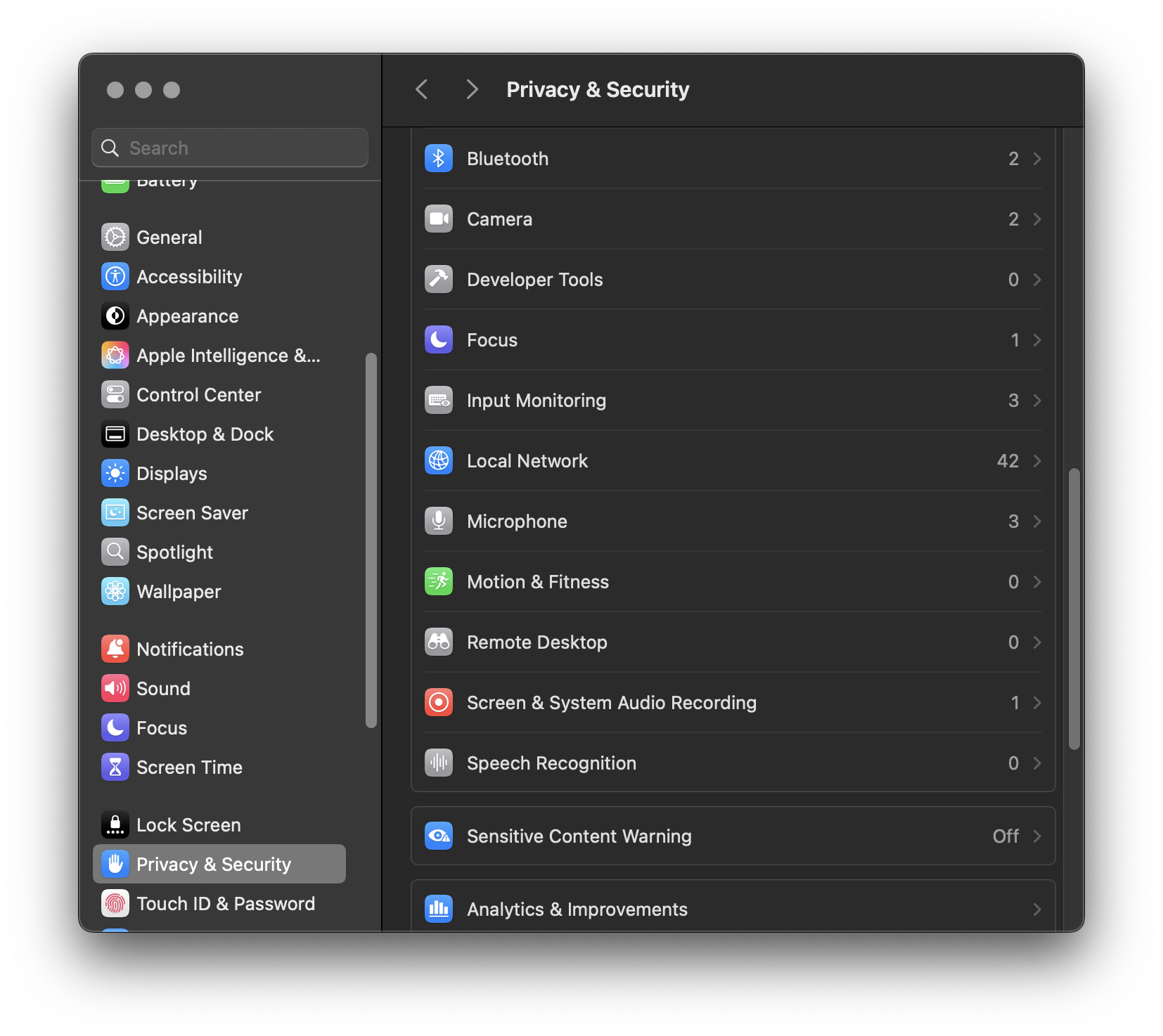Click the Apple Intelligence icon in sidebar
Viewport: 1163px width, 1036px height.
pos(115,356)
